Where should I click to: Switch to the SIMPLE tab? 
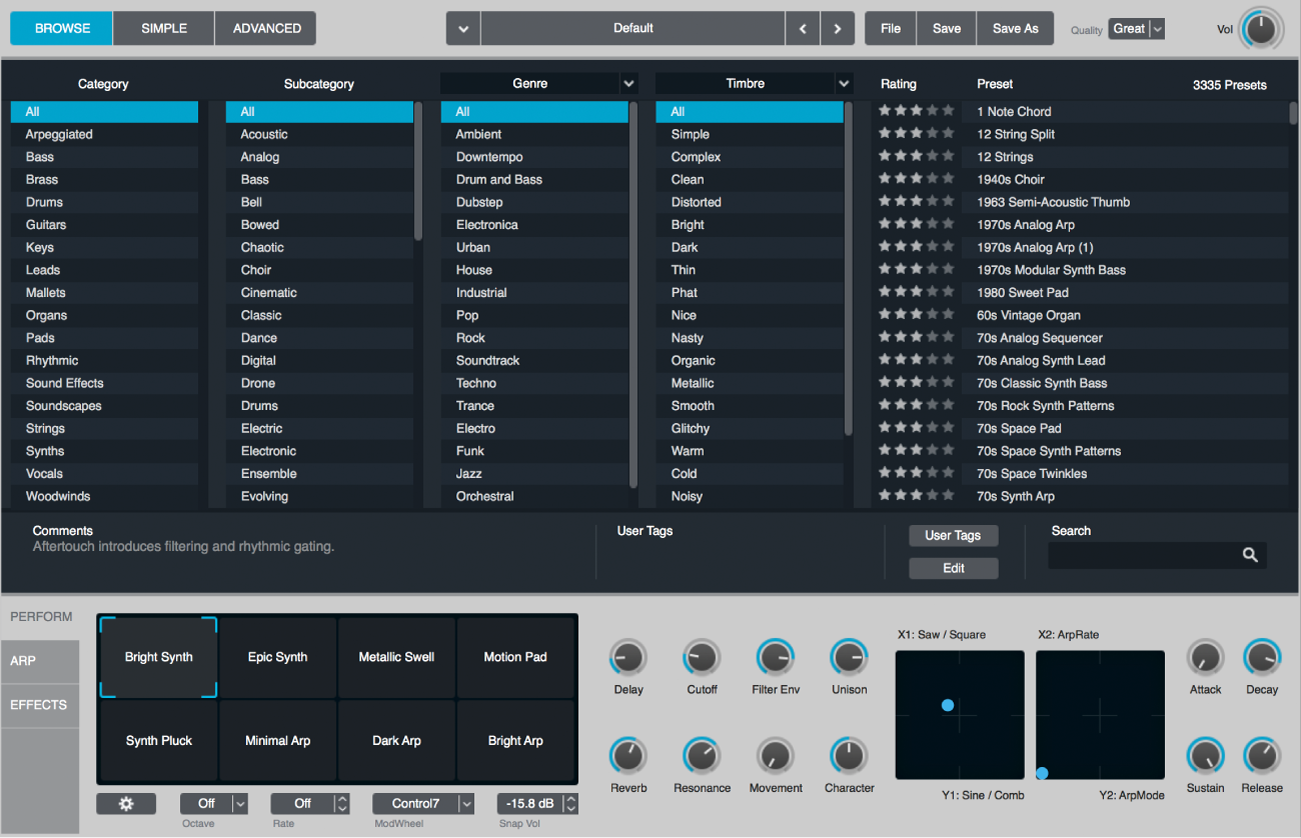click(164, 29)
